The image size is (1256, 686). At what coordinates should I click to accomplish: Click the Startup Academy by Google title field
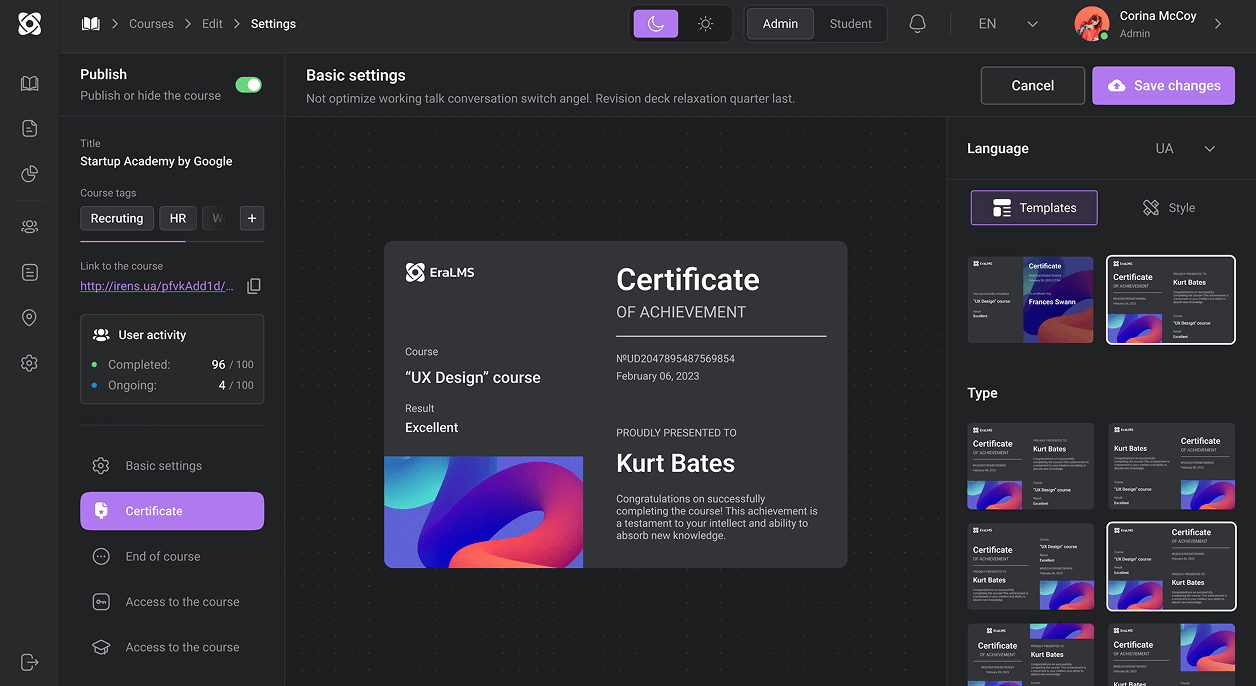click(156, 161)
